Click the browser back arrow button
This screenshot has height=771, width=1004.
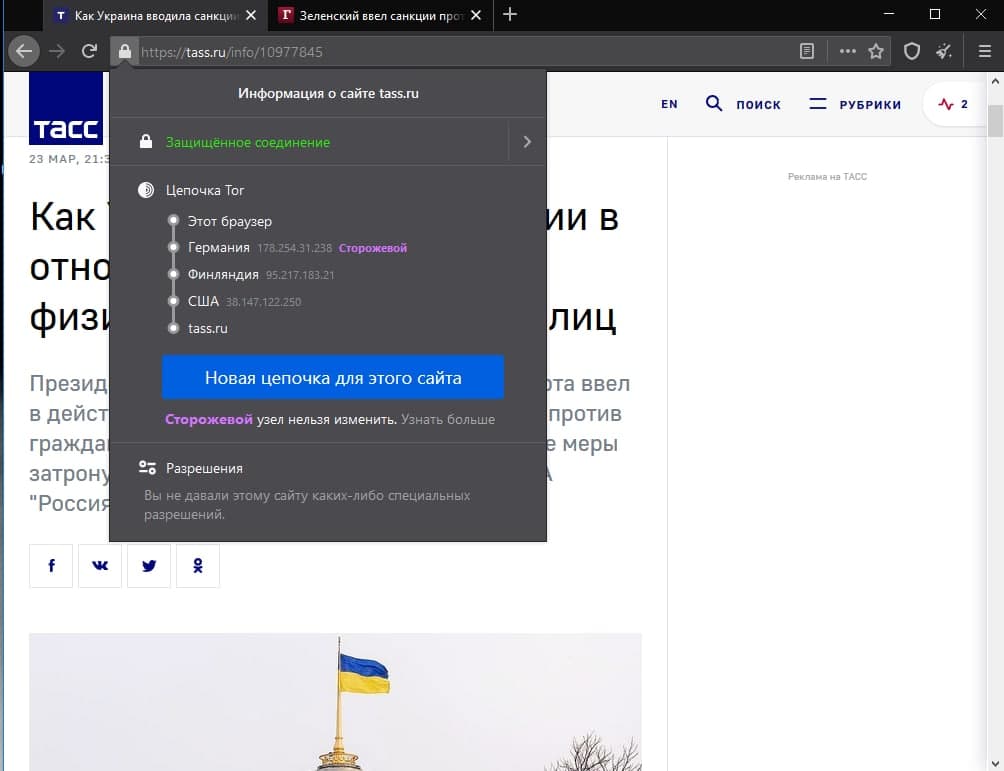coord(24,51)
